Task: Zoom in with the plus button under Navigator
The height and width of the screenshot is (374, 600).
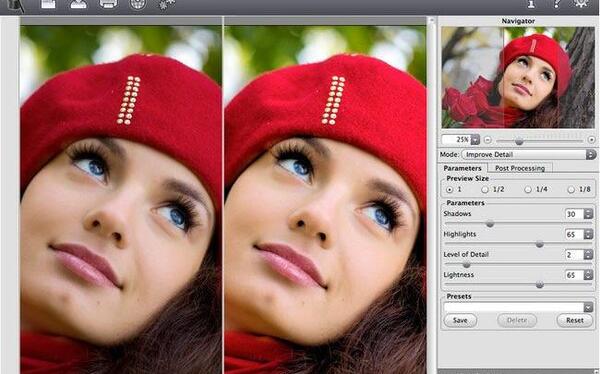Action: pos(592,140)
